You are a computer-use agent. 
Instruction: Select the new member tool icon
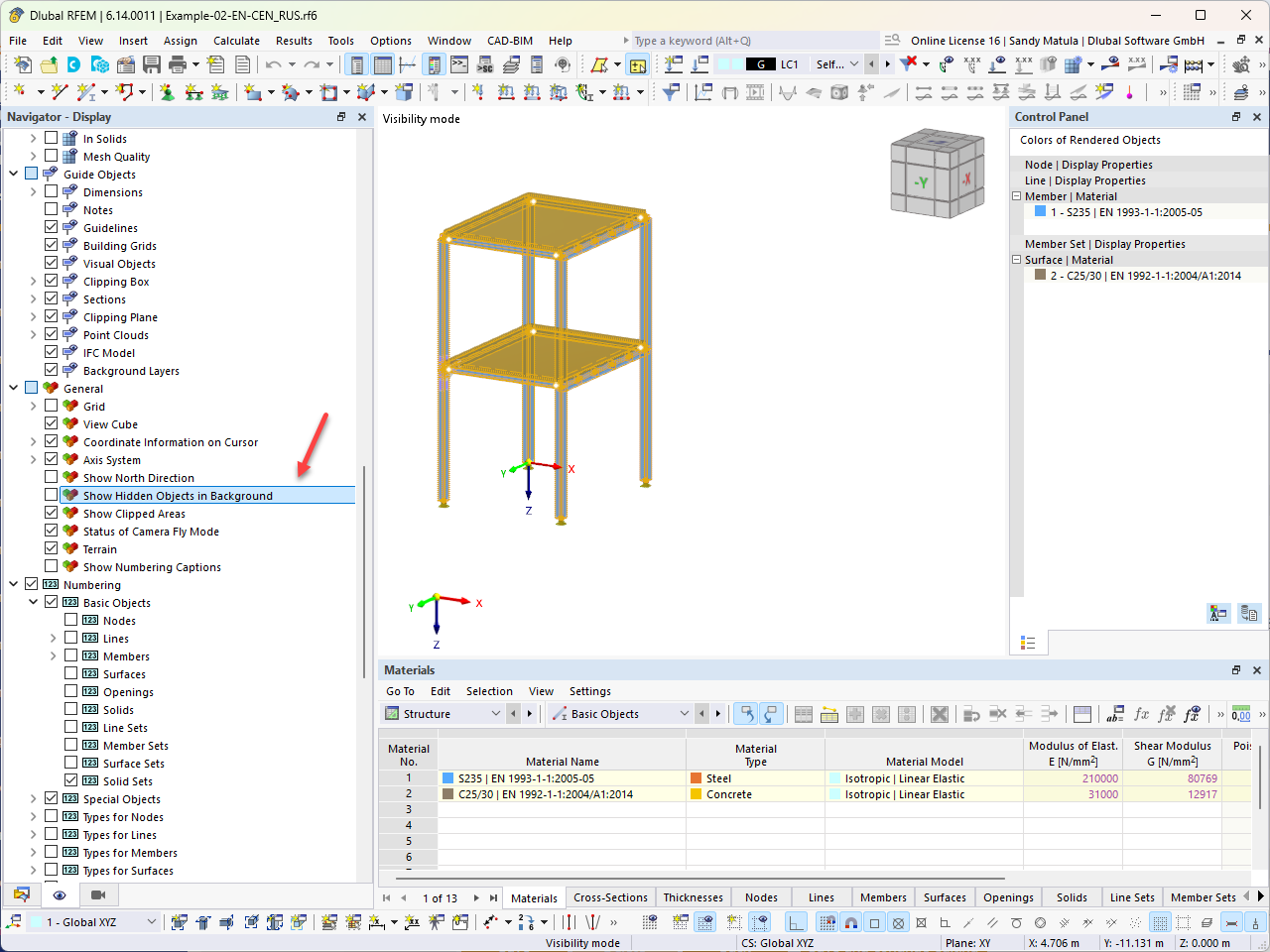pos(87,92)
